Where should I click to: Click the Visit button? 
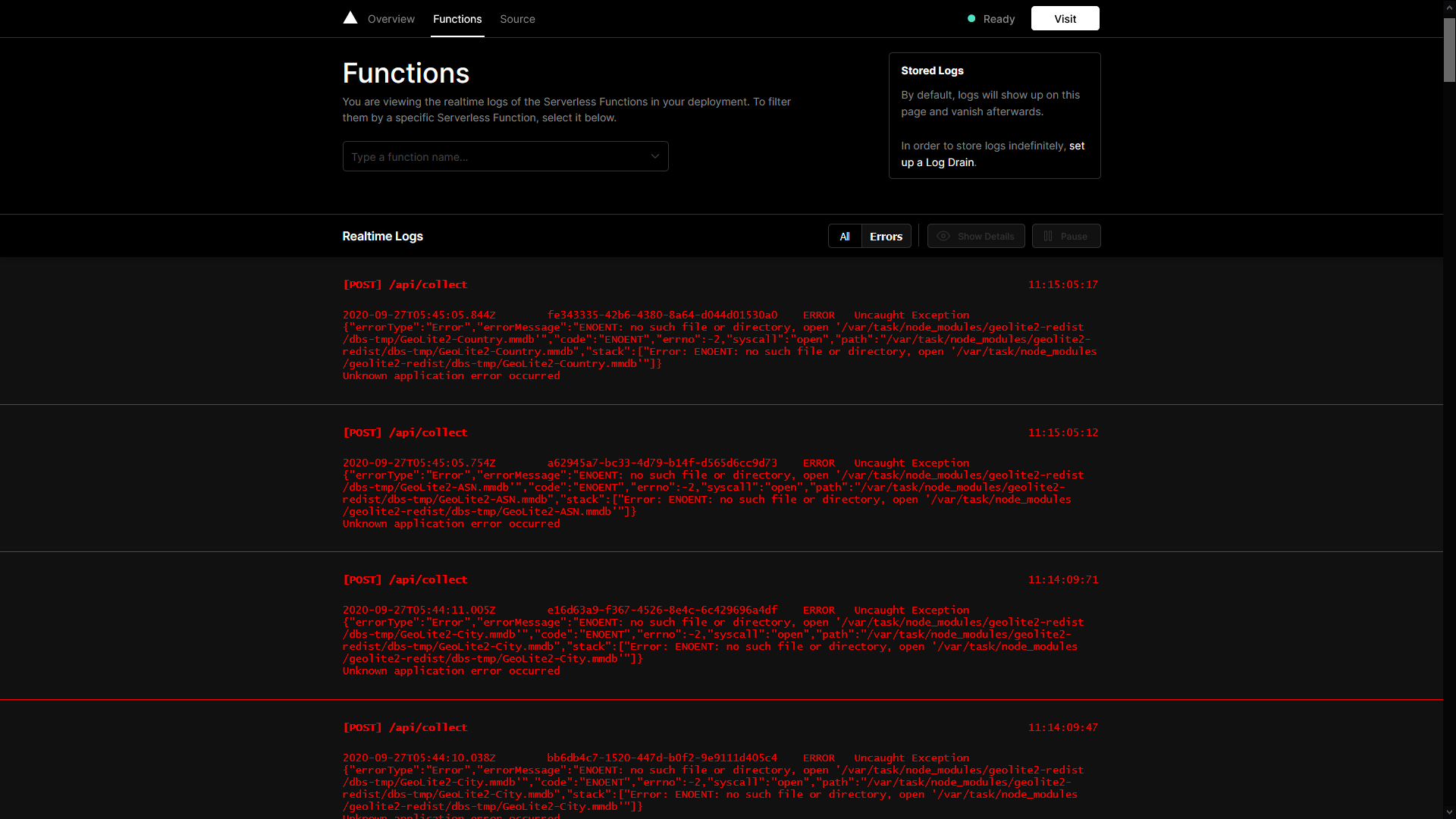tap(1064, 18)
